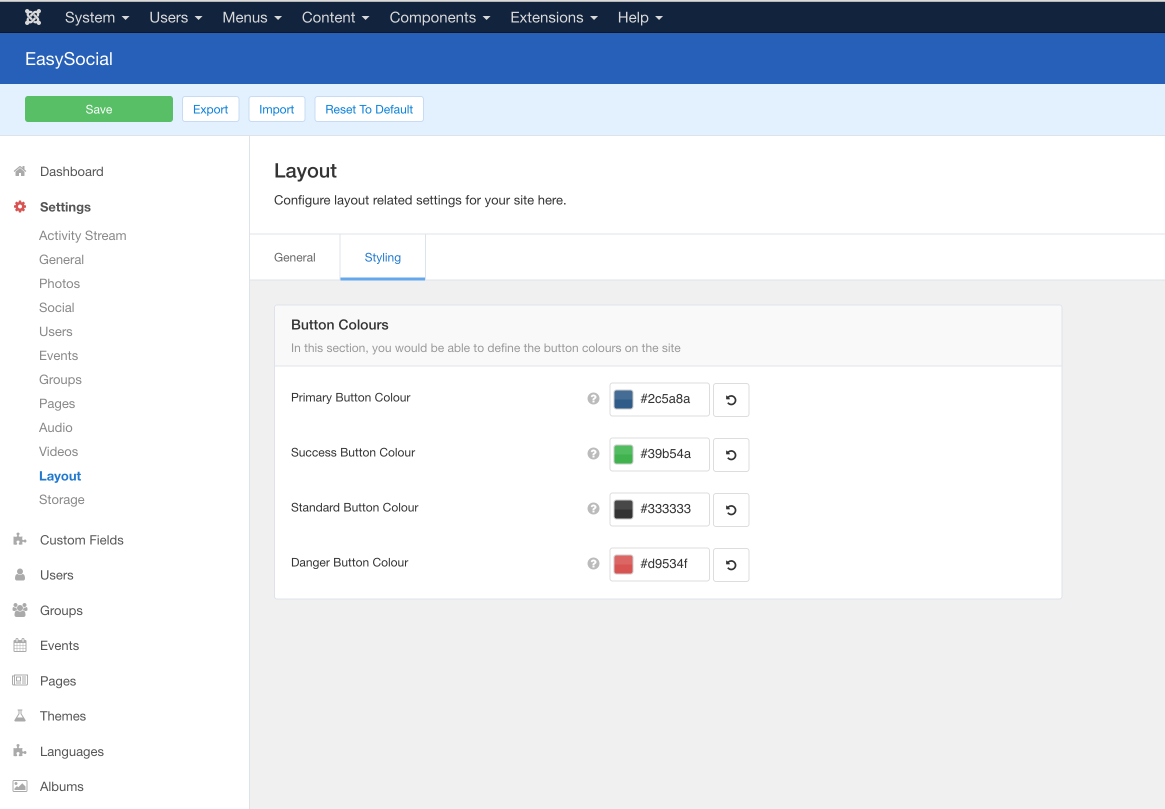Screen dimensions: 1165x809
Task: Open Activity Stream settings
Action: (82, 235)
